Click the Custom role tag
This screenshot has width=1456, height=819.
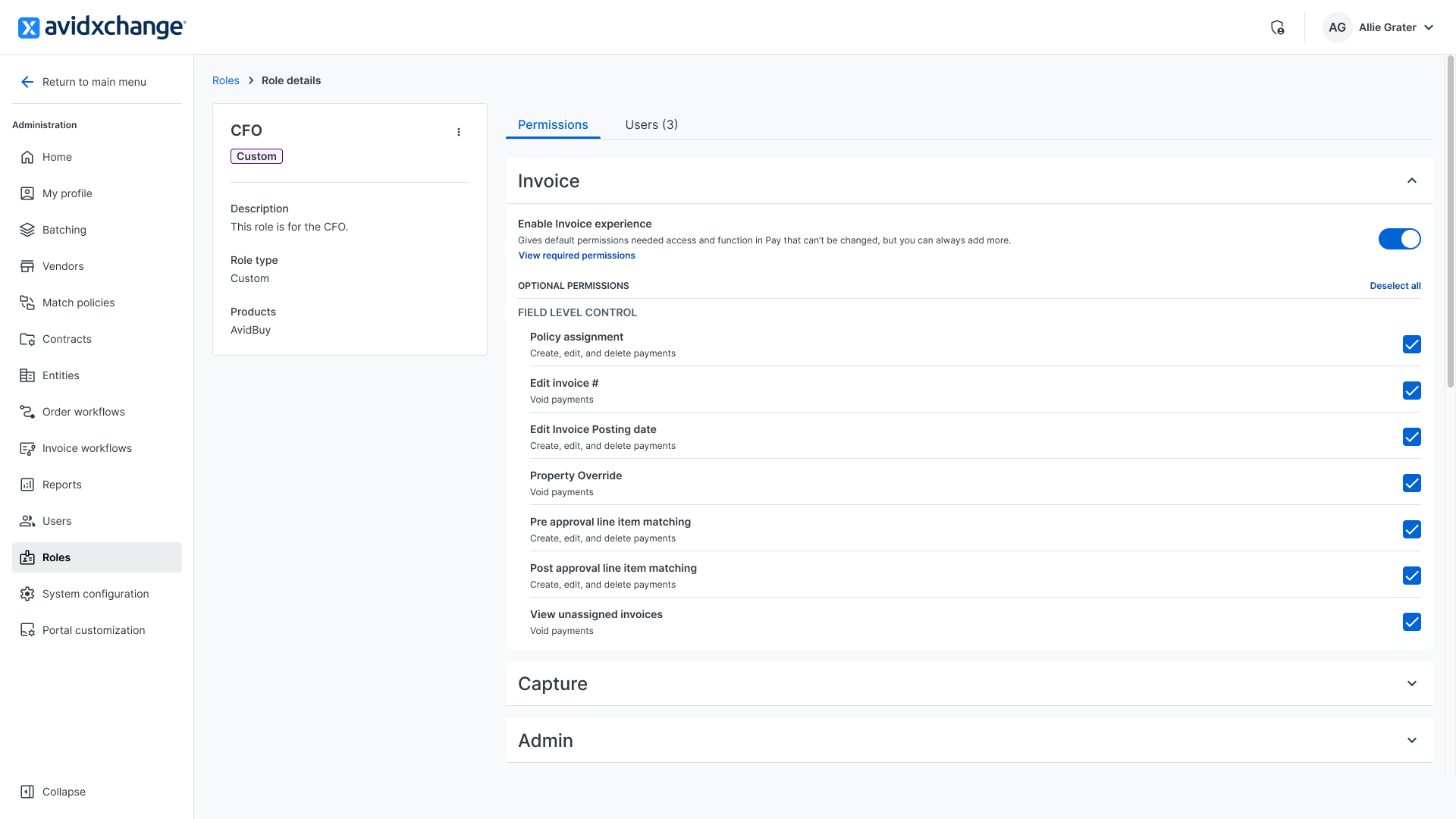(256, 156)
